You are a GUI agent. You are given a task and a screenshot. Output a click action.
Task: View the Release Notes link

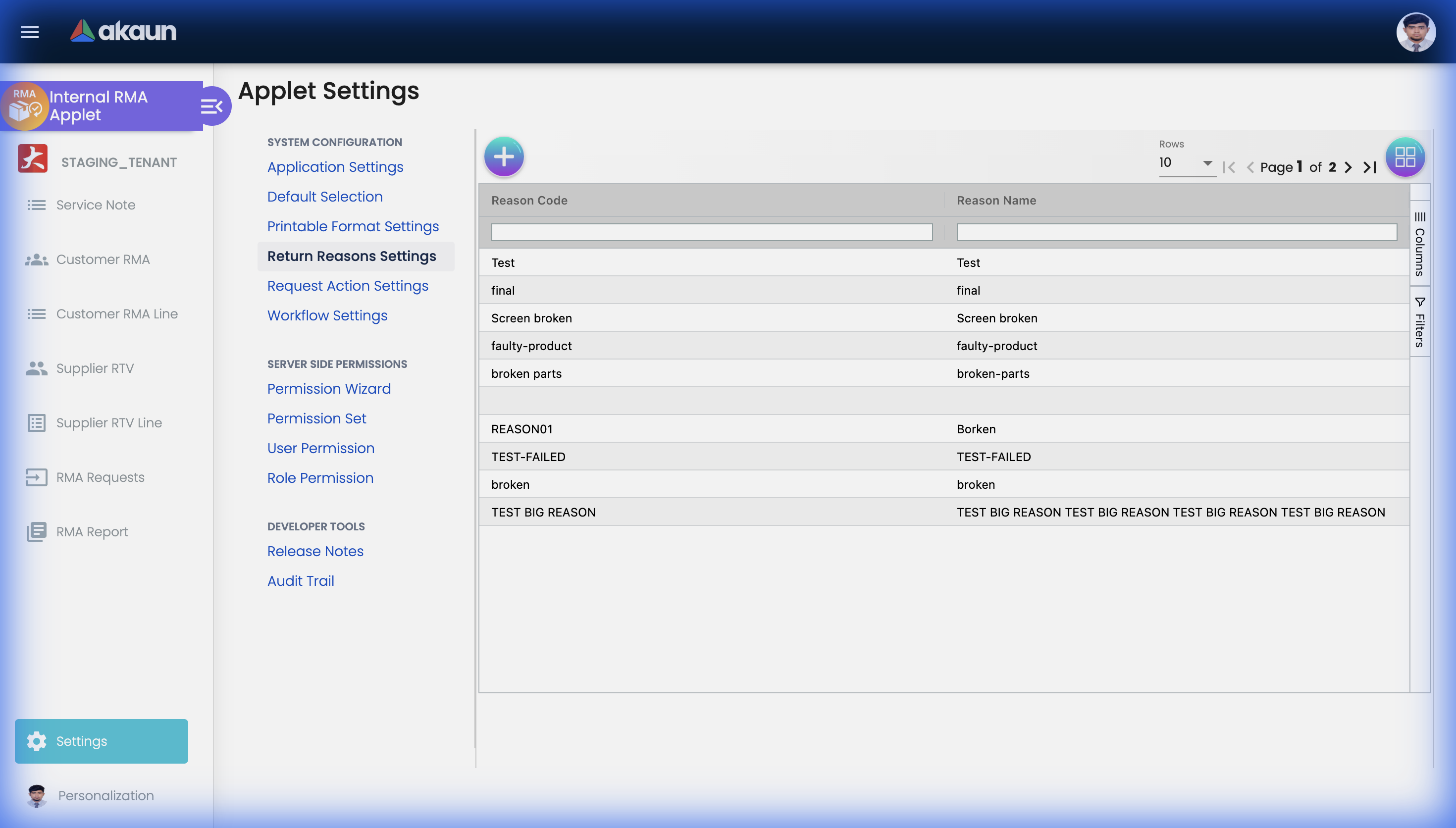pos(315,551)
